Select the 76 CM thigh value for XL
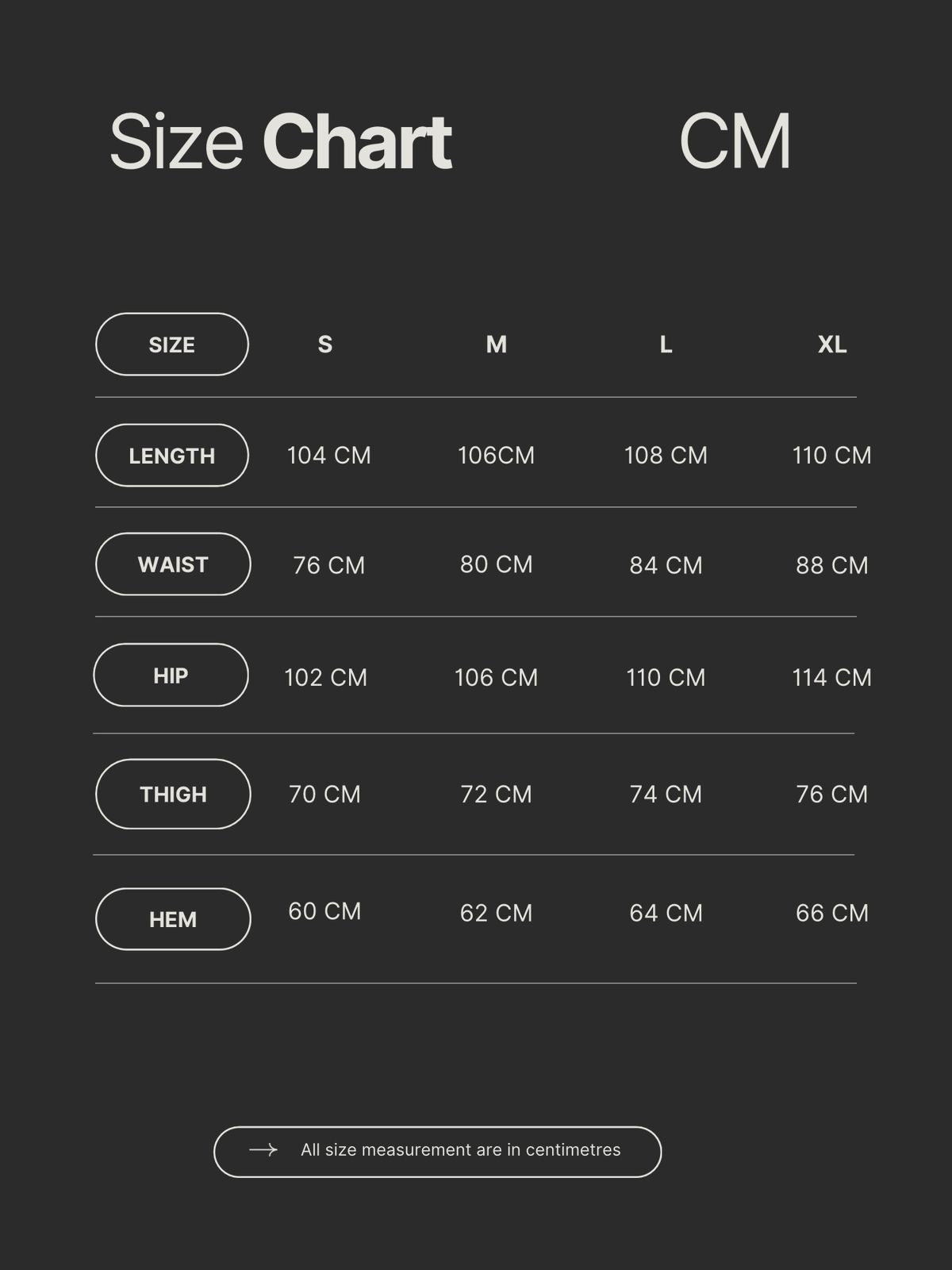This screenshot has height=1270, width=952. [832, 794]
